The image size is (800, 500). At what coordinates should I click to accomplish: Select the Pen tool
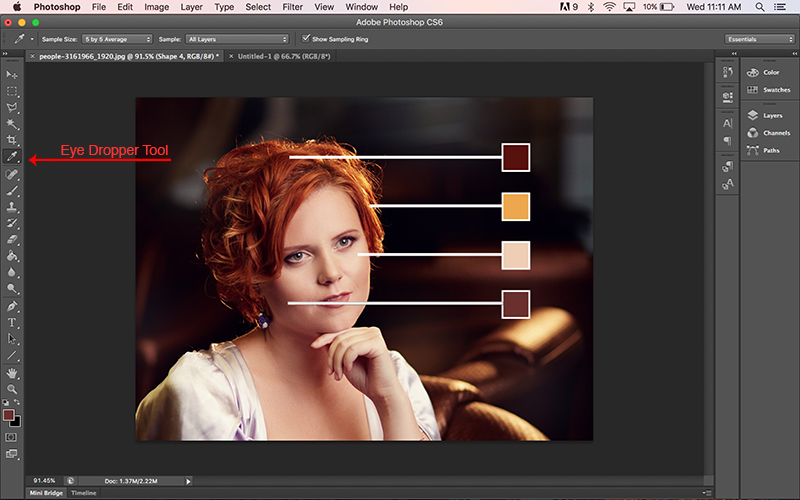coord(12,306)
